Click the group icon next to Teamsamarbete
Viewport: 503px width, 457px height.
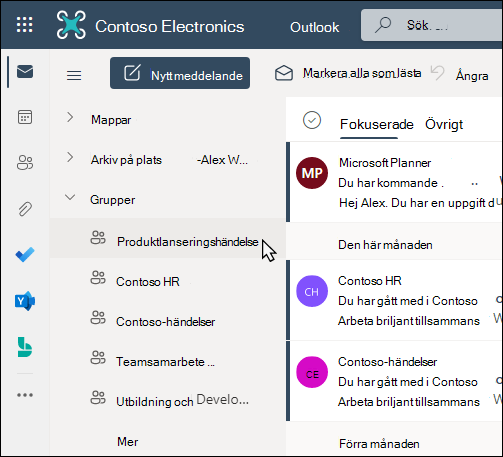[x=98, y=358]
